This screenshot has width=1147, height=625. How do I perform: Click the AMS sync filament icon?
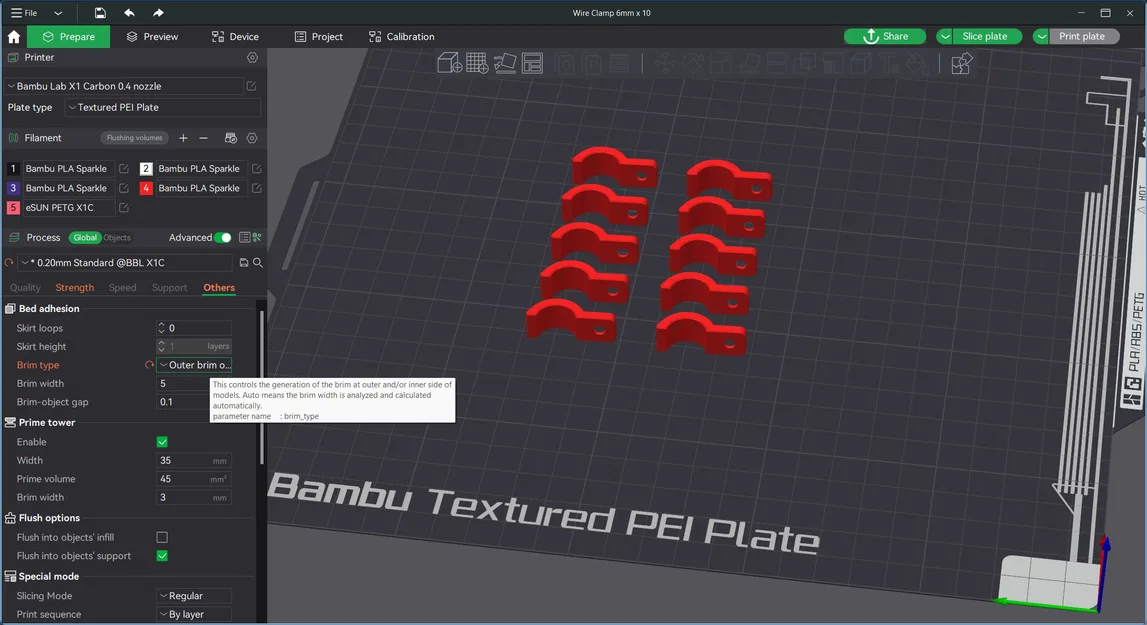pos(230,138)
